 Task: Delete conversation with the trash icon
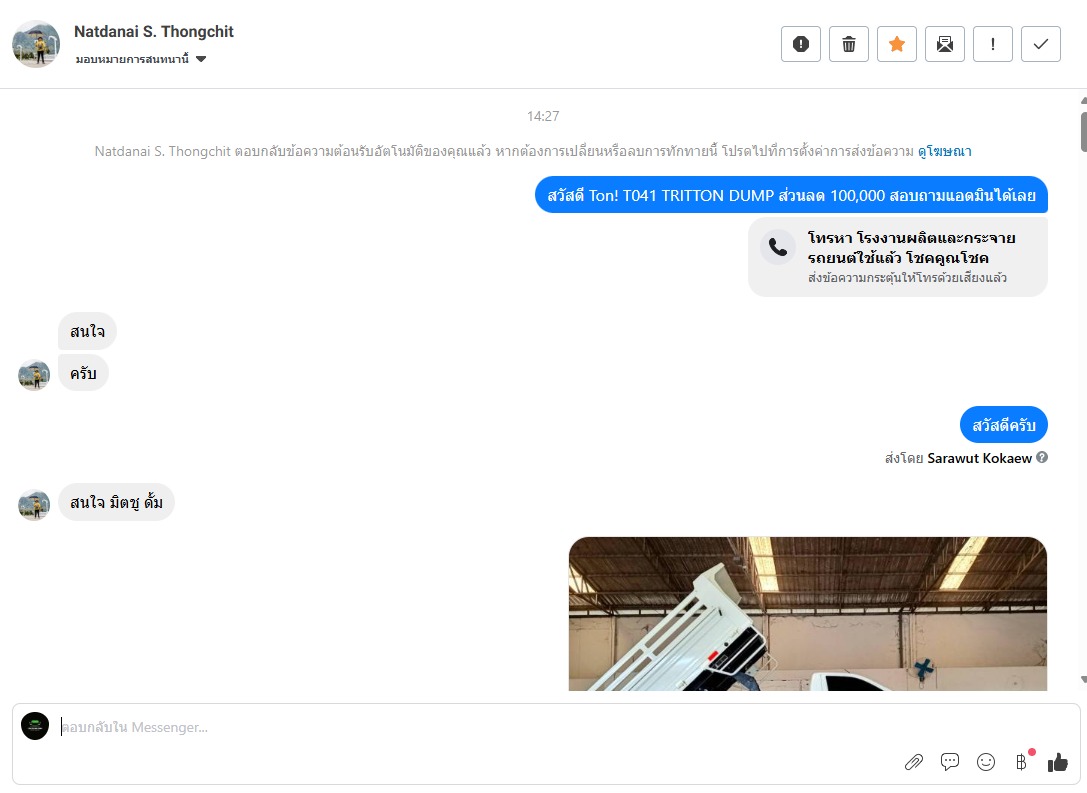[849, 44]
